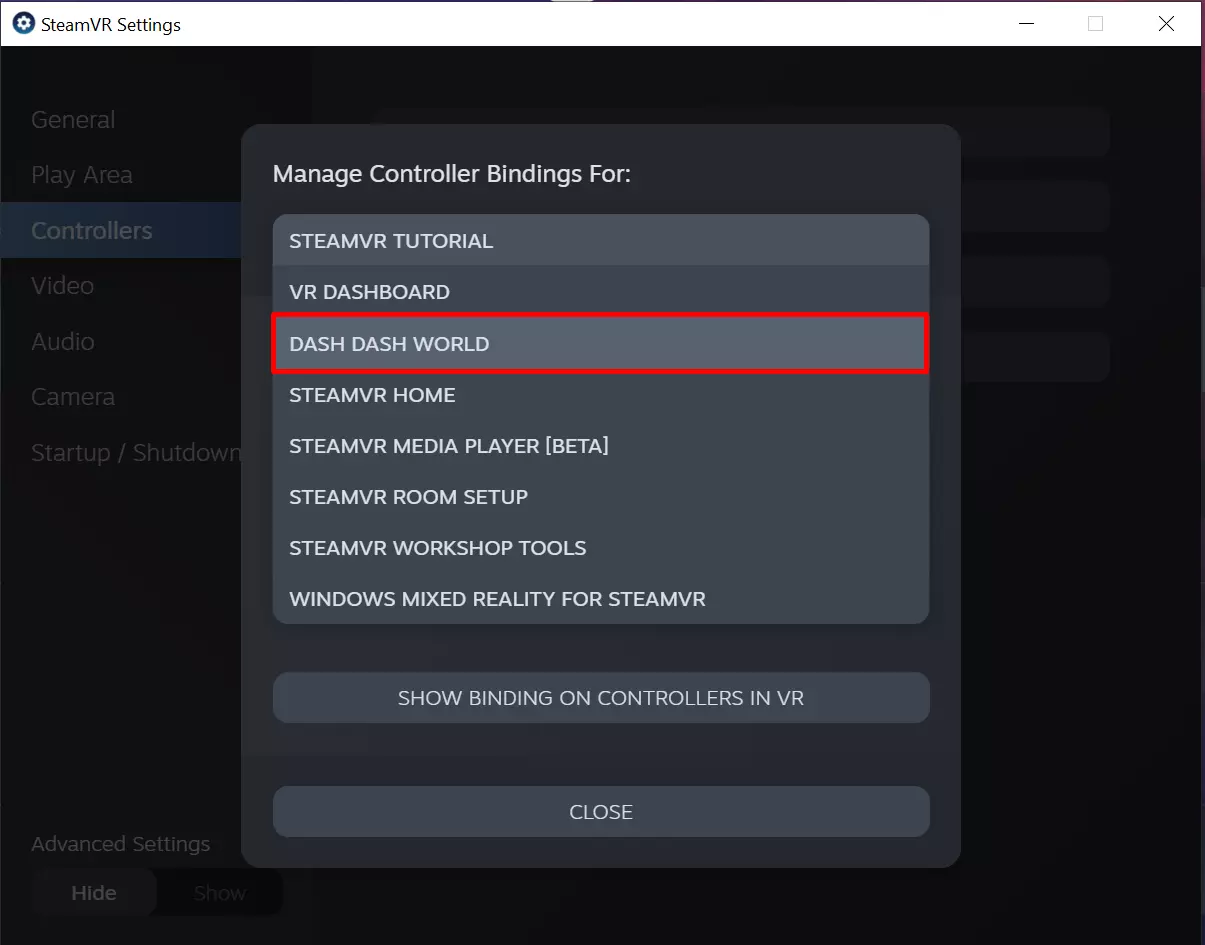Select VR DASHBOARD bindings entry
This screenshot has width=1205, height=945.
click(x=600, y=292)
